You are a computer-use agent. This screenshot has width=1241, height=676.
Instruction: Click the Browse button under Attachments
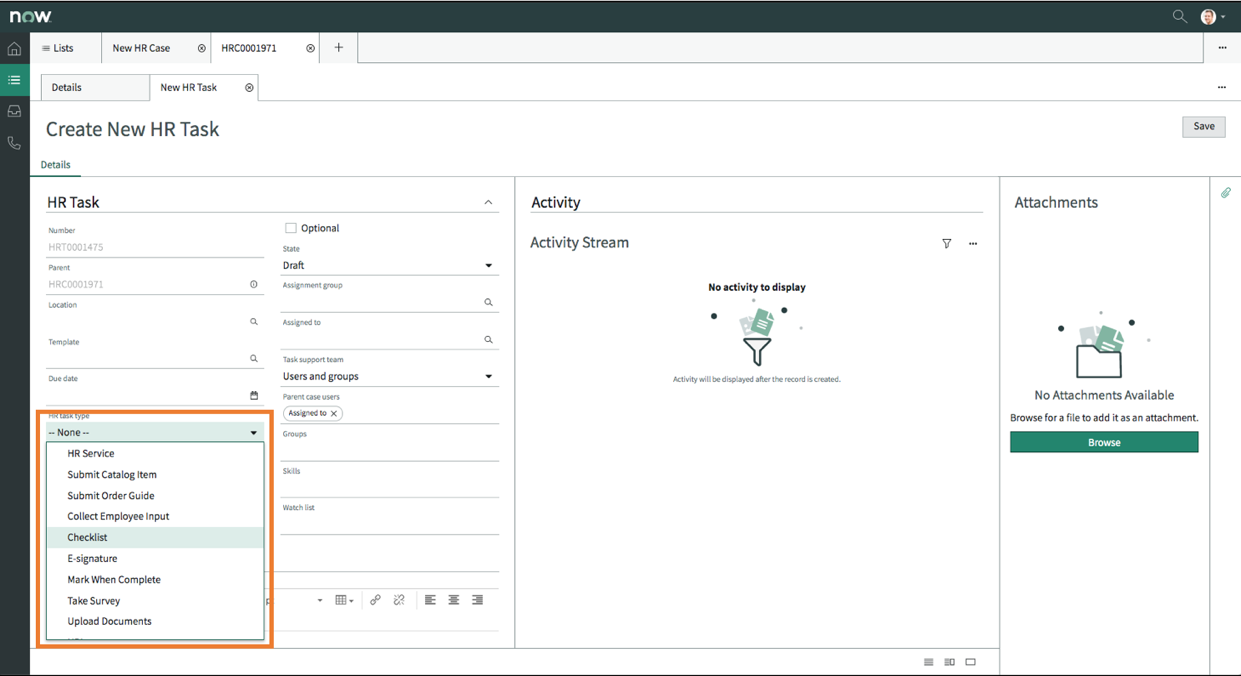pos(1104,442)
